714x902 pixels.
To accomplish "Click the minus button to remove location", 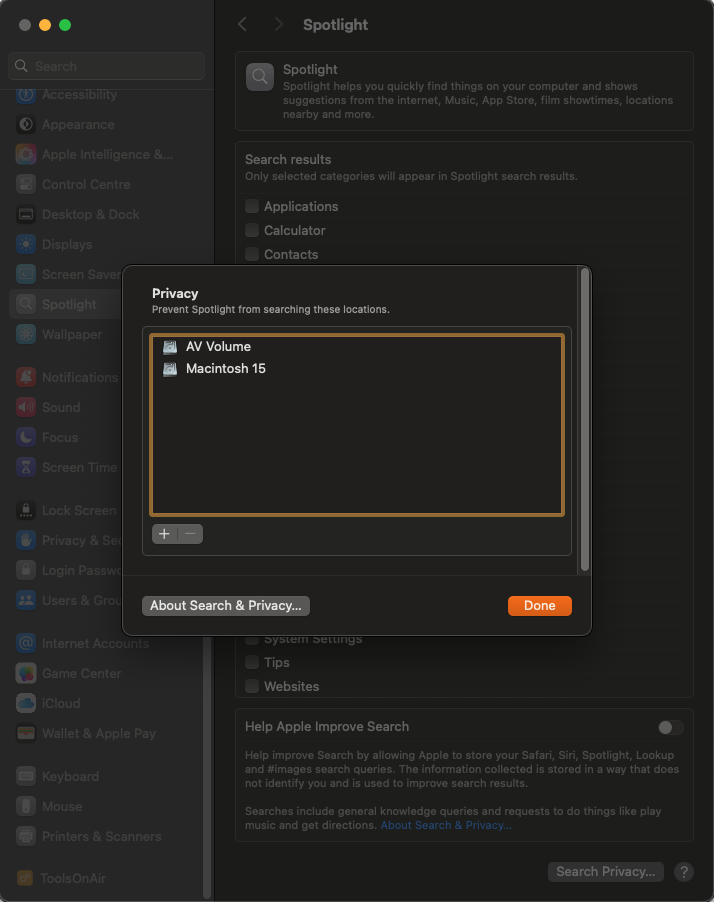I will coord(190,534).
